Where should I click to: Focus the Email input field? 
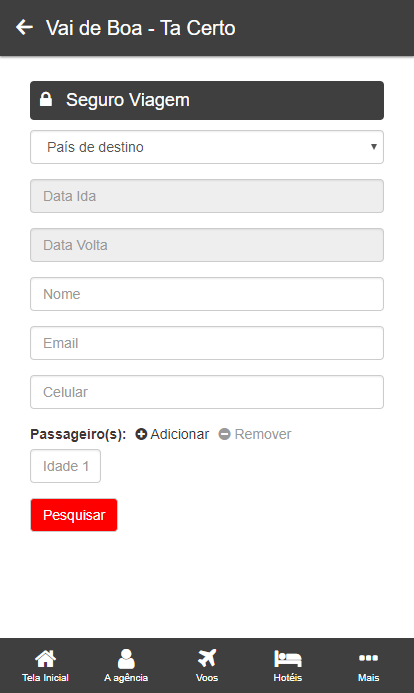click(207, 343)
